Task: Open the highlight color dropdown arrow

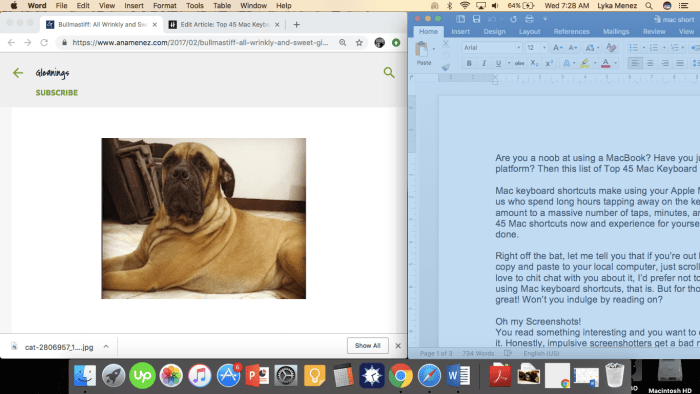Action: tap(595, 63)
